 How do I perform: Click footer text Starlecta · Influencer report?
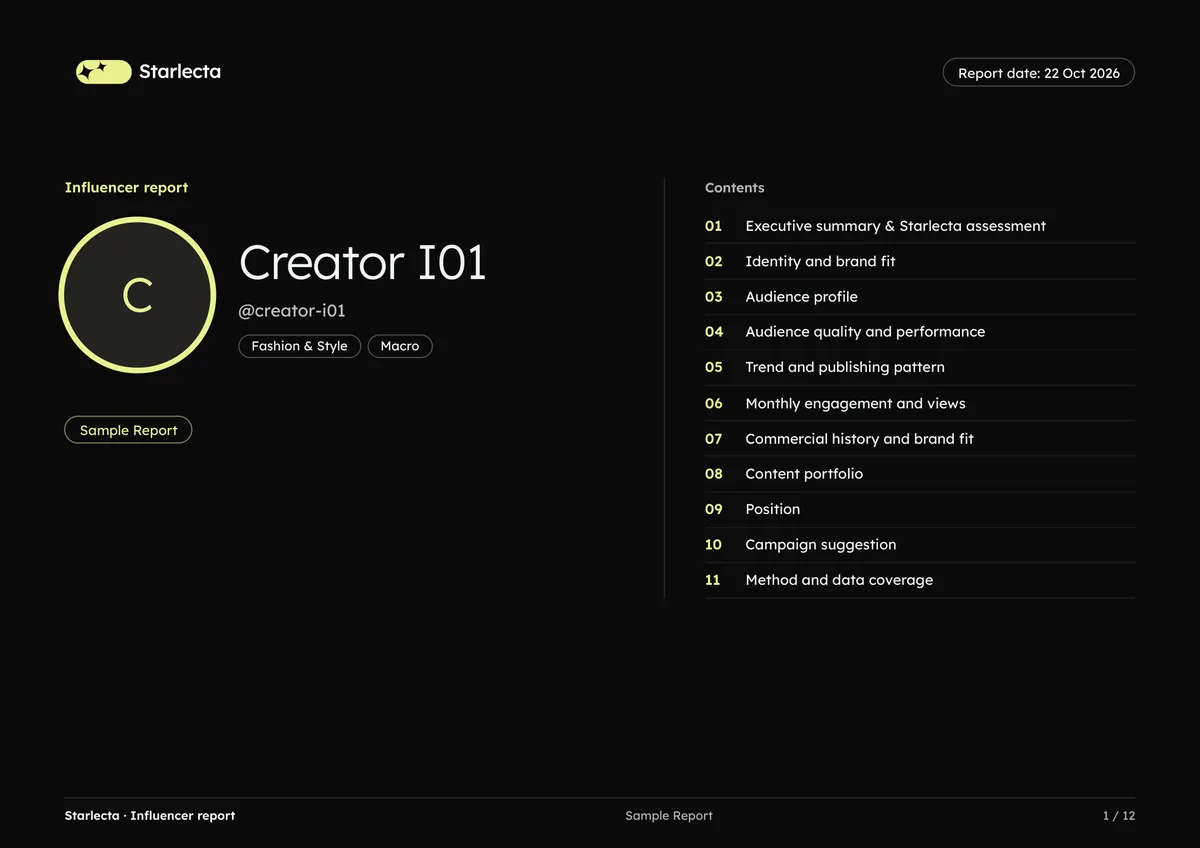pos(150,816)
